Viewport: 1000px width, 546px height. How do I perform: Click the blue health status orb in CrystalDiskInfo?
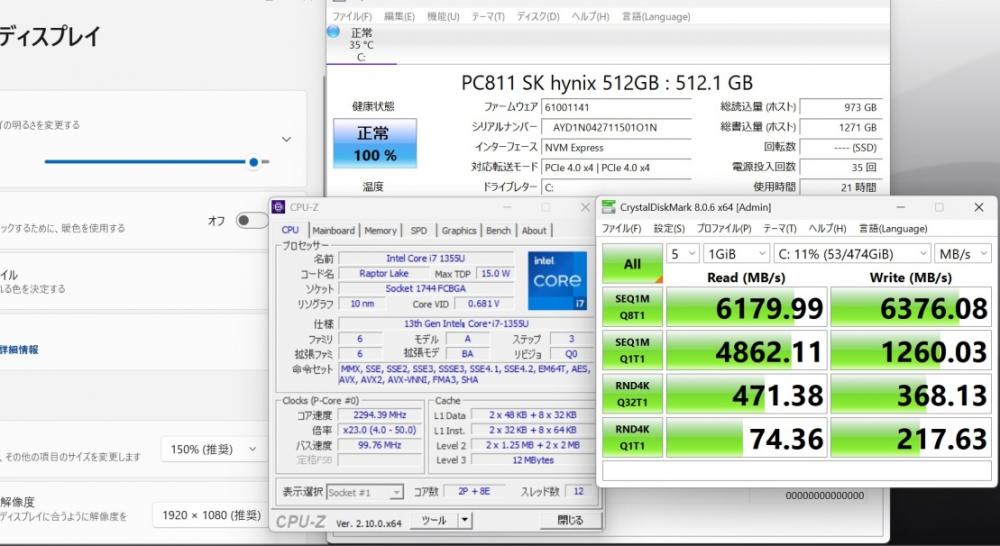click(333, 31)
